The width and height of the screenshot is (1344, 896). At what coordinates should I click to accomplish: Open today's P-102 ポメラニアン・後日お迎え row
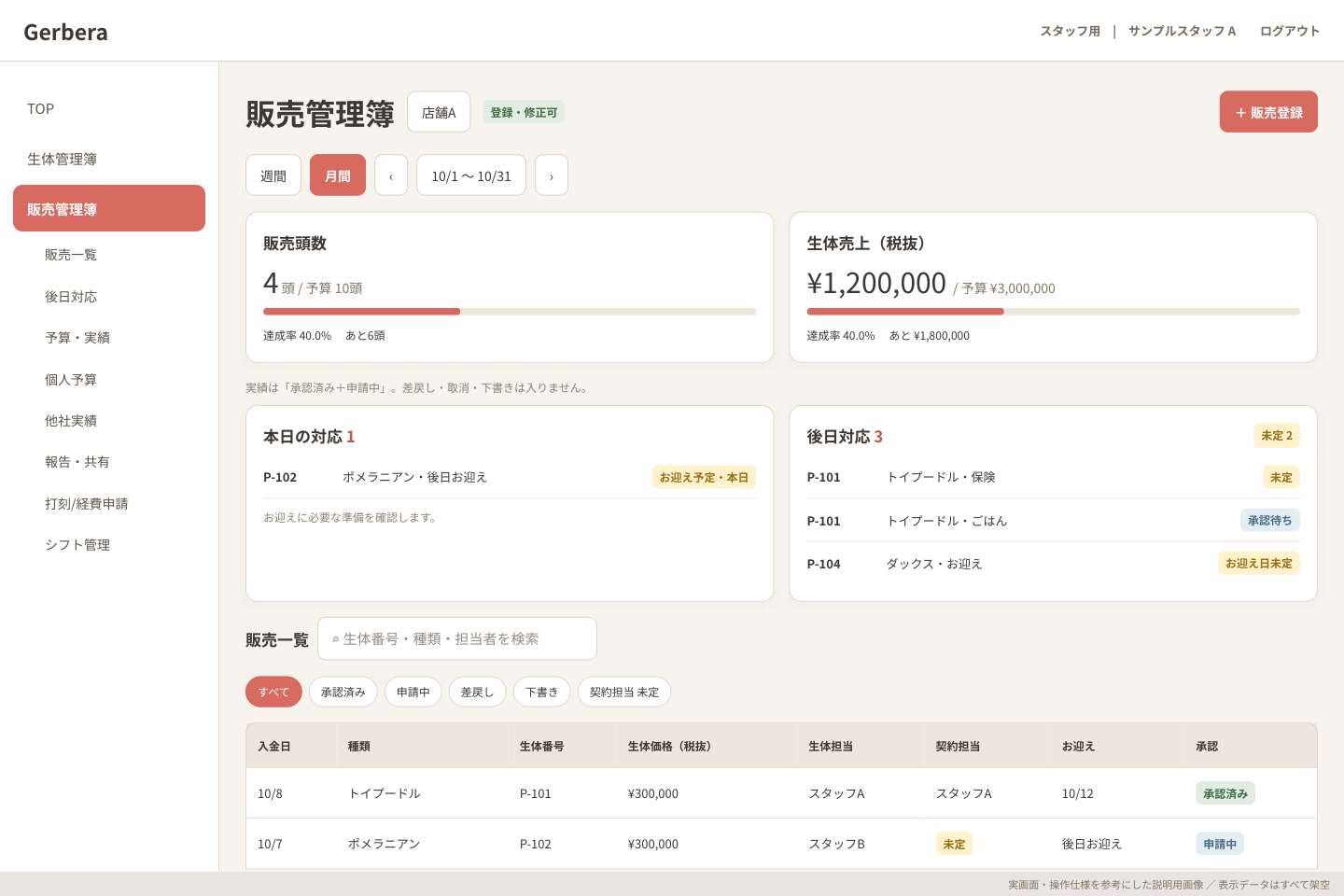tap(510, 477)
